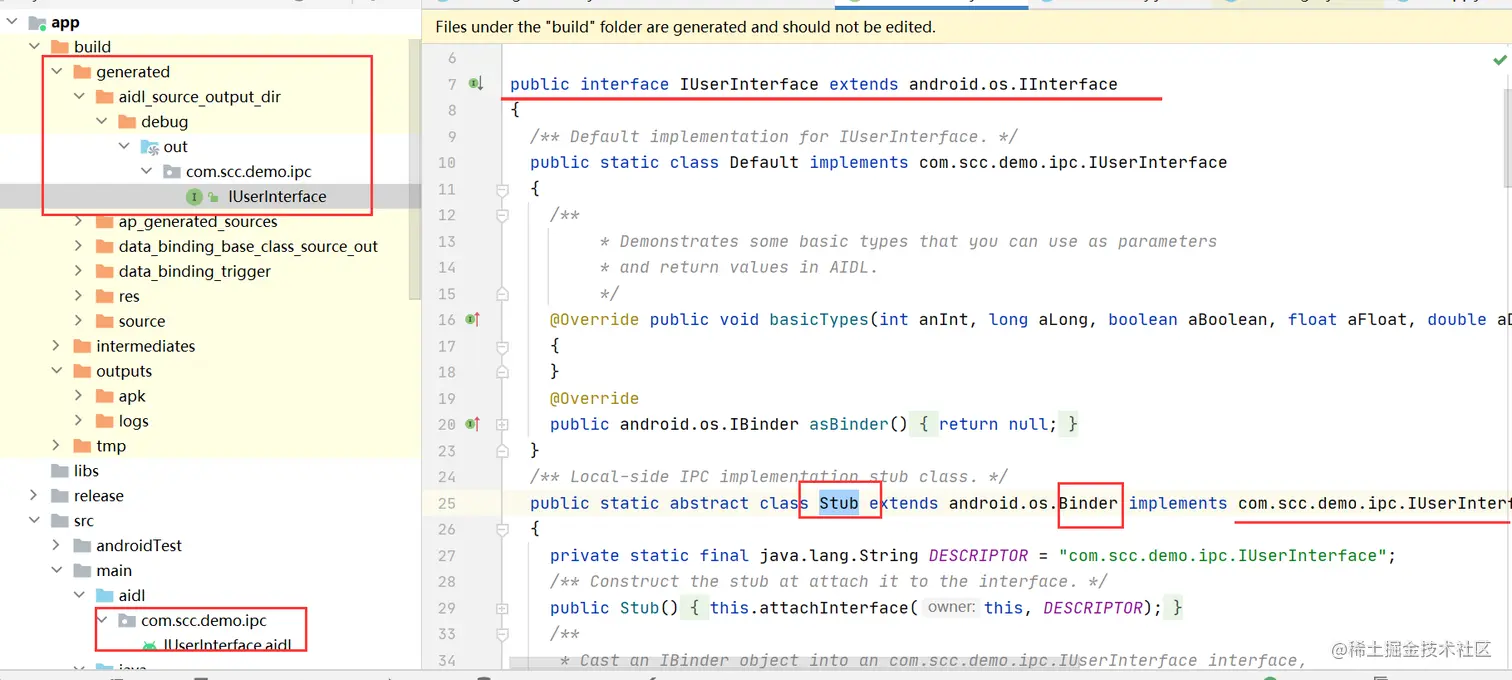Click the build-folder generated files warning banner
The image size is (1512, 680).
click(x=967, y=27)
